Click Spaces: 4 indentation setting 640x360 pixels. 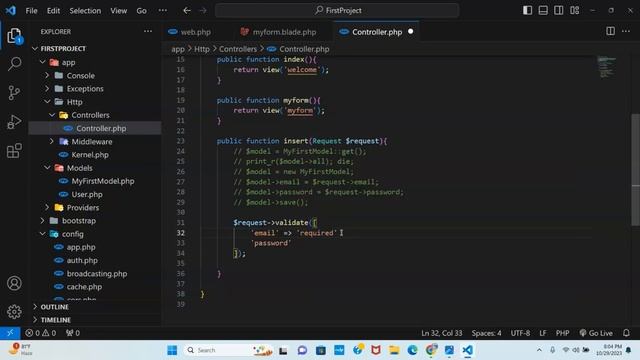point(487,333)
